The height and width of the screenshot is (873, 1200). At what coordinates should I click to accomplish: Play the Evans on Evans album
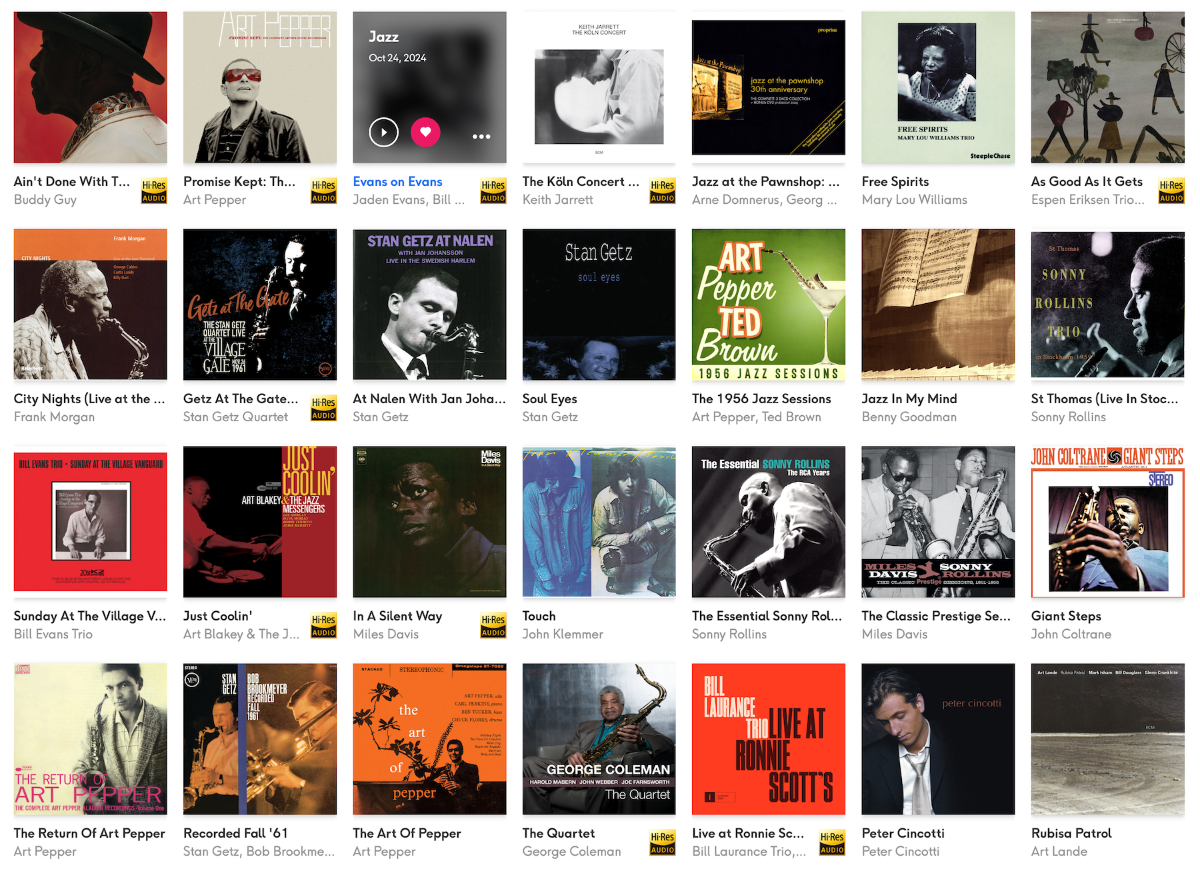click(x=384, y=132)
